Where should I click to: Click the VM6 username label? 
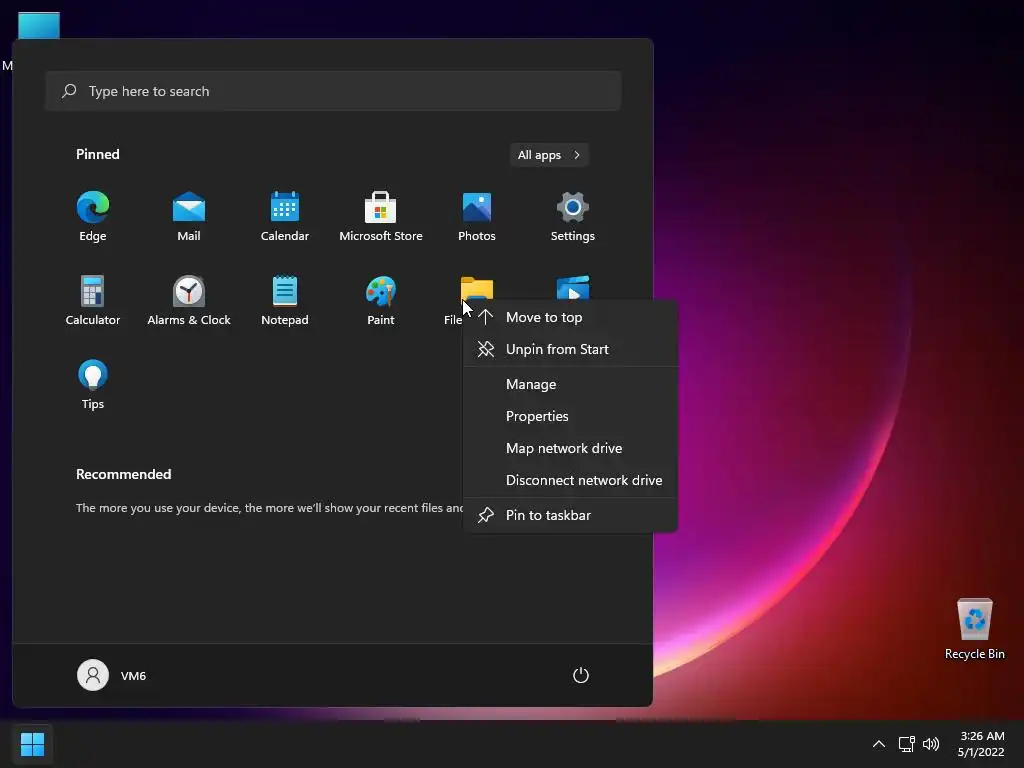133,676
